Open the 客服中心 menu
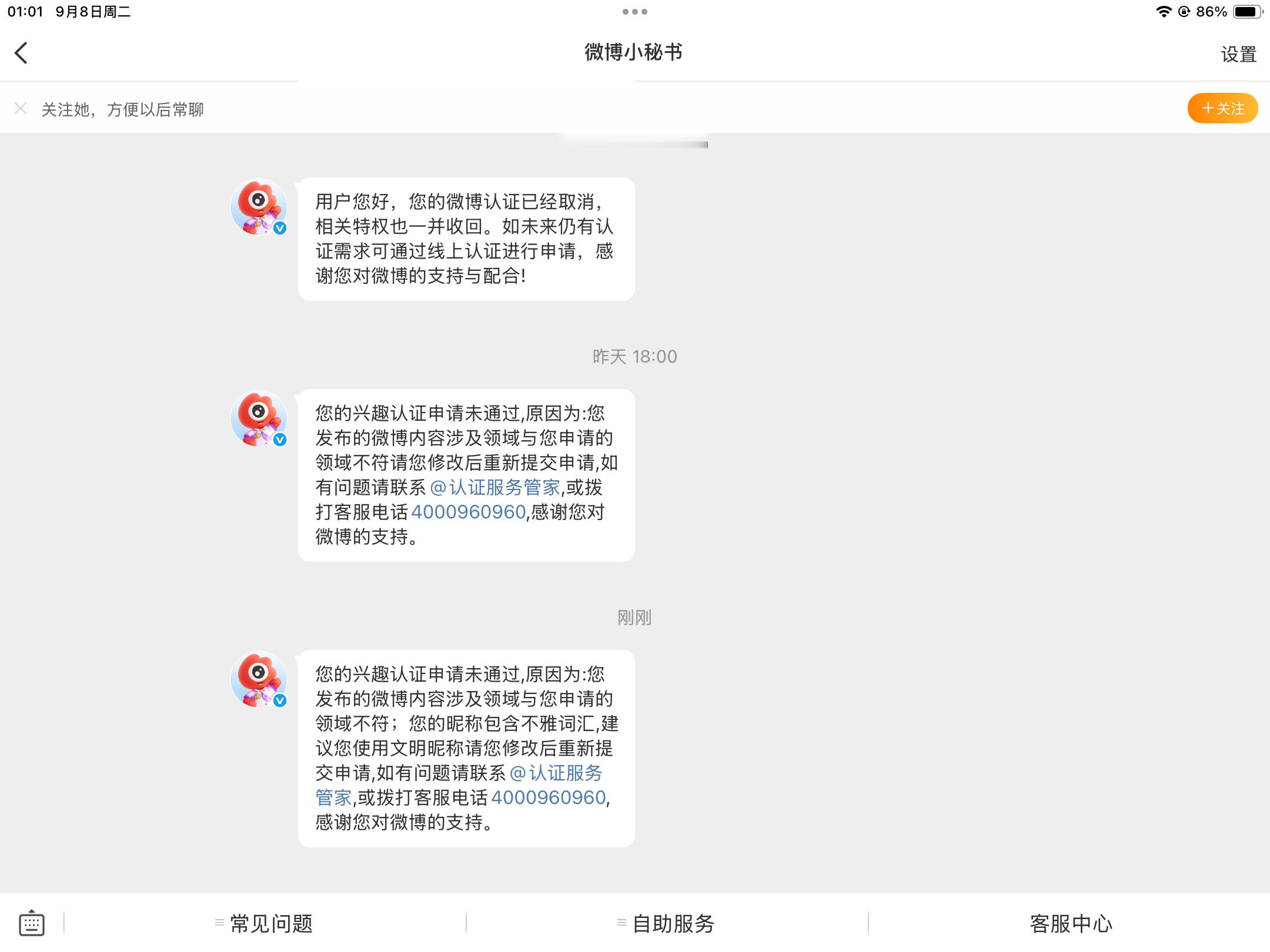The width and height of the screenshot is (1270, 952). pyautogui.click(x=1071, y=923)
